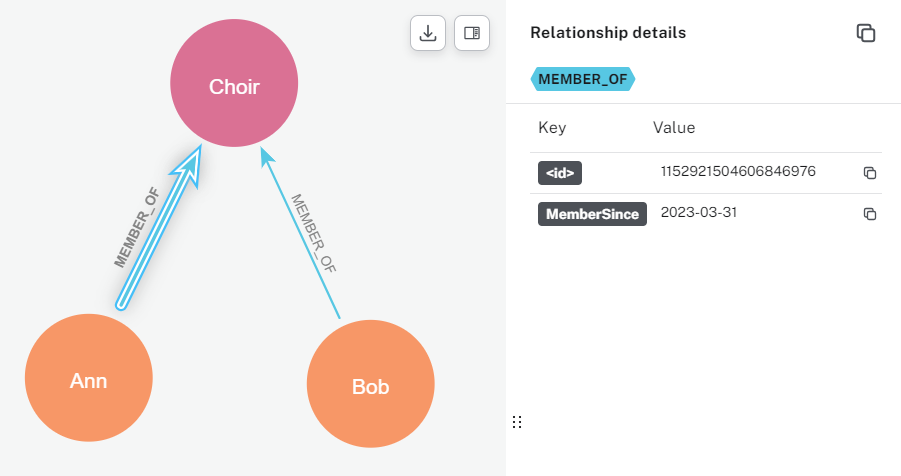Copy the <id> property value
This screenshot has height=476, width=901.
point(870,173)
